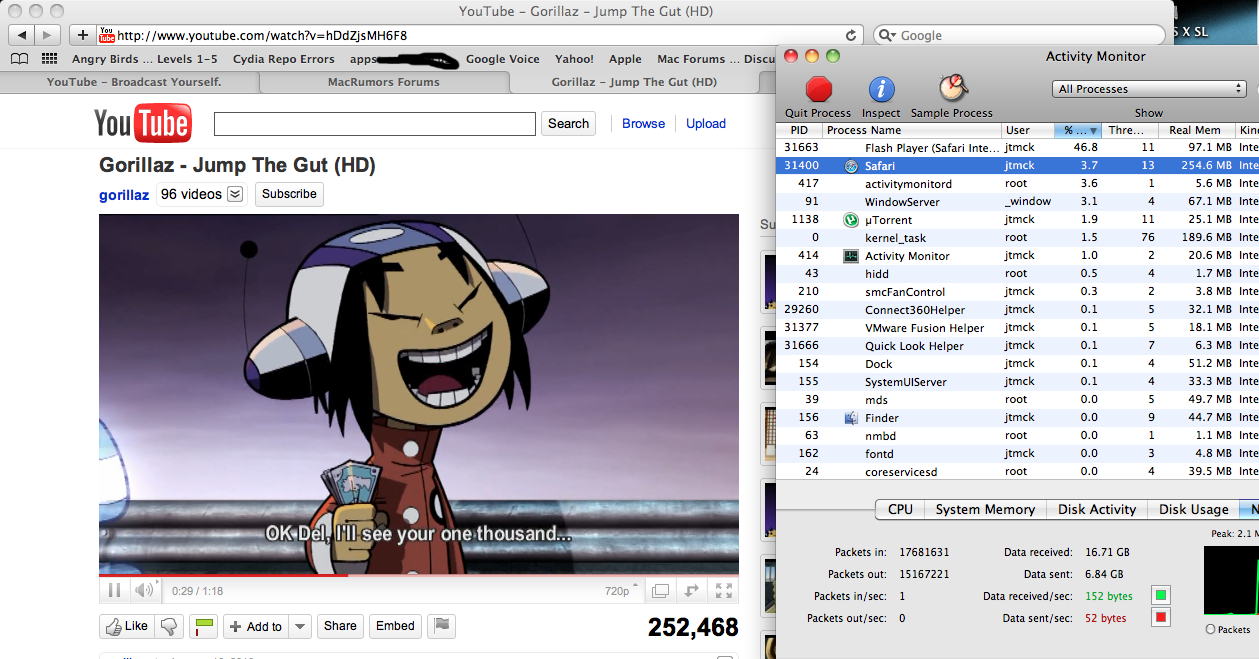Image resolution: width=1259 pixels, height=659 pixels.
Task: Open video statistics bar-chart icon
Action: pos(204,627)
